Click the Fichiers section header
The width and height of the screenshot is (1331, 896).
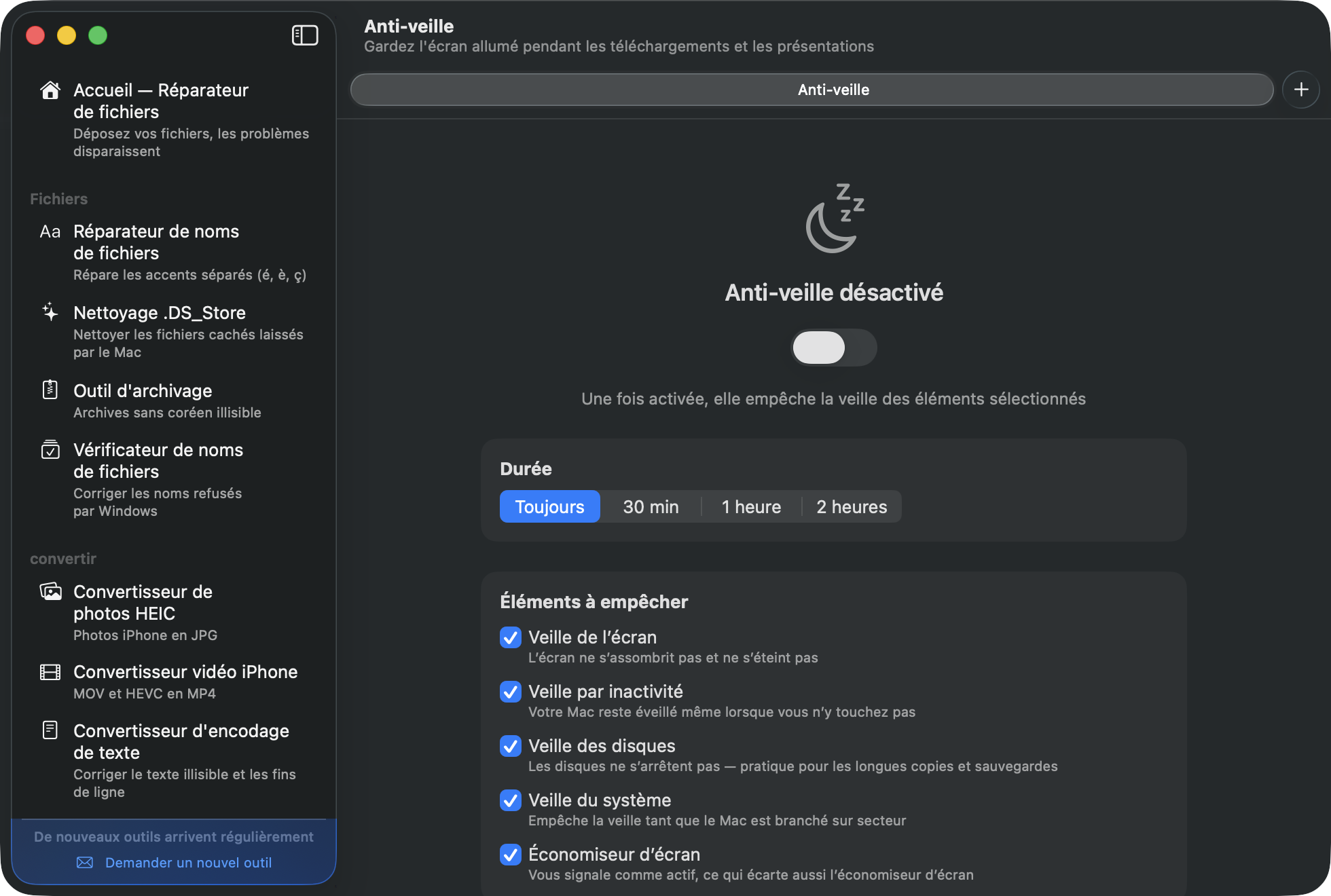coord(58,199)
